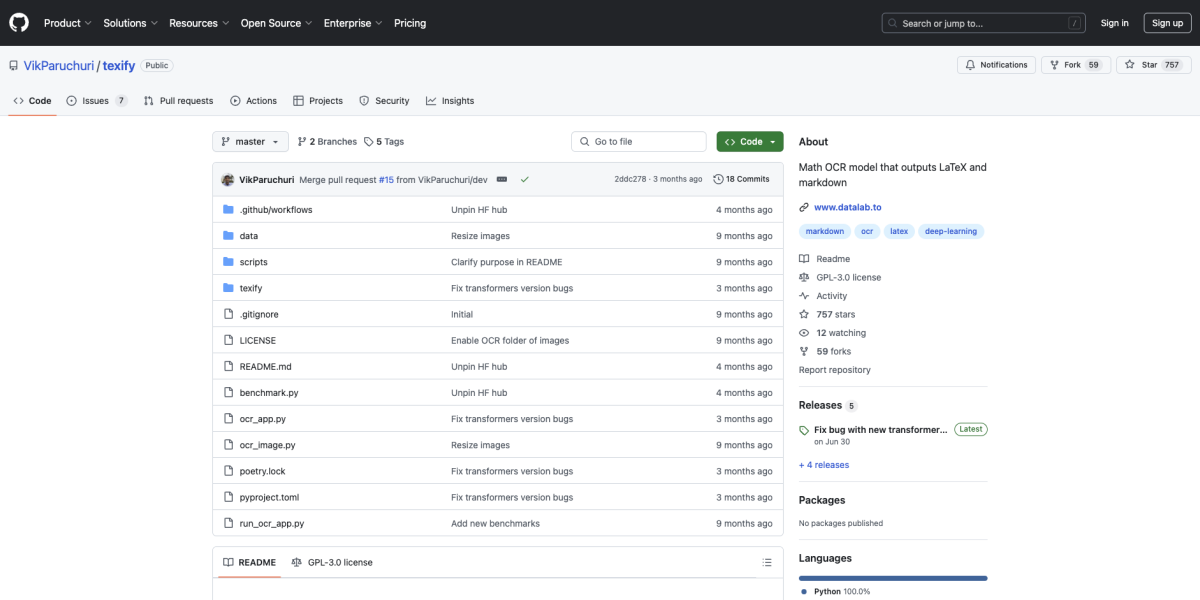
Task: Click the green commit status checkmark
Action: (524, 179)
